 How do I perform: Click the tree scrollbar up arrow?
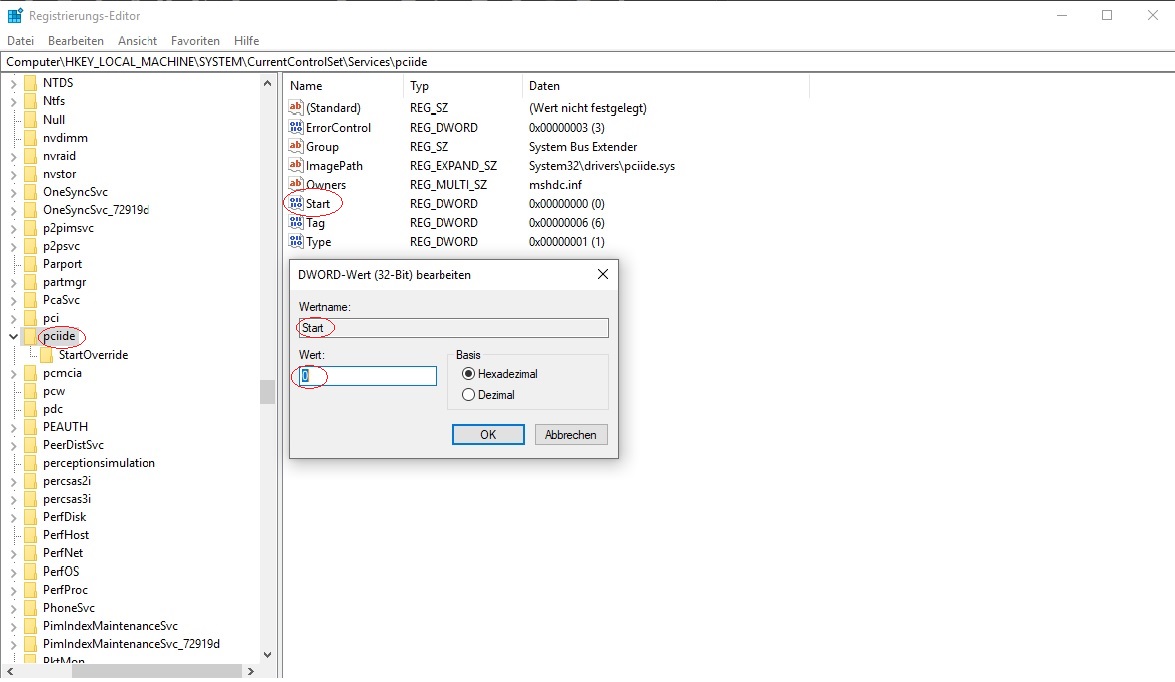[268, 82]
